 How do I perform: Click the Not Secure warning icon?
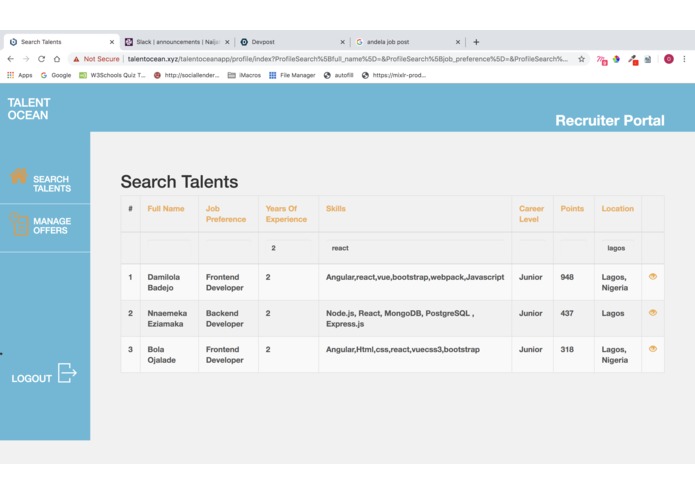click(76, 59)
